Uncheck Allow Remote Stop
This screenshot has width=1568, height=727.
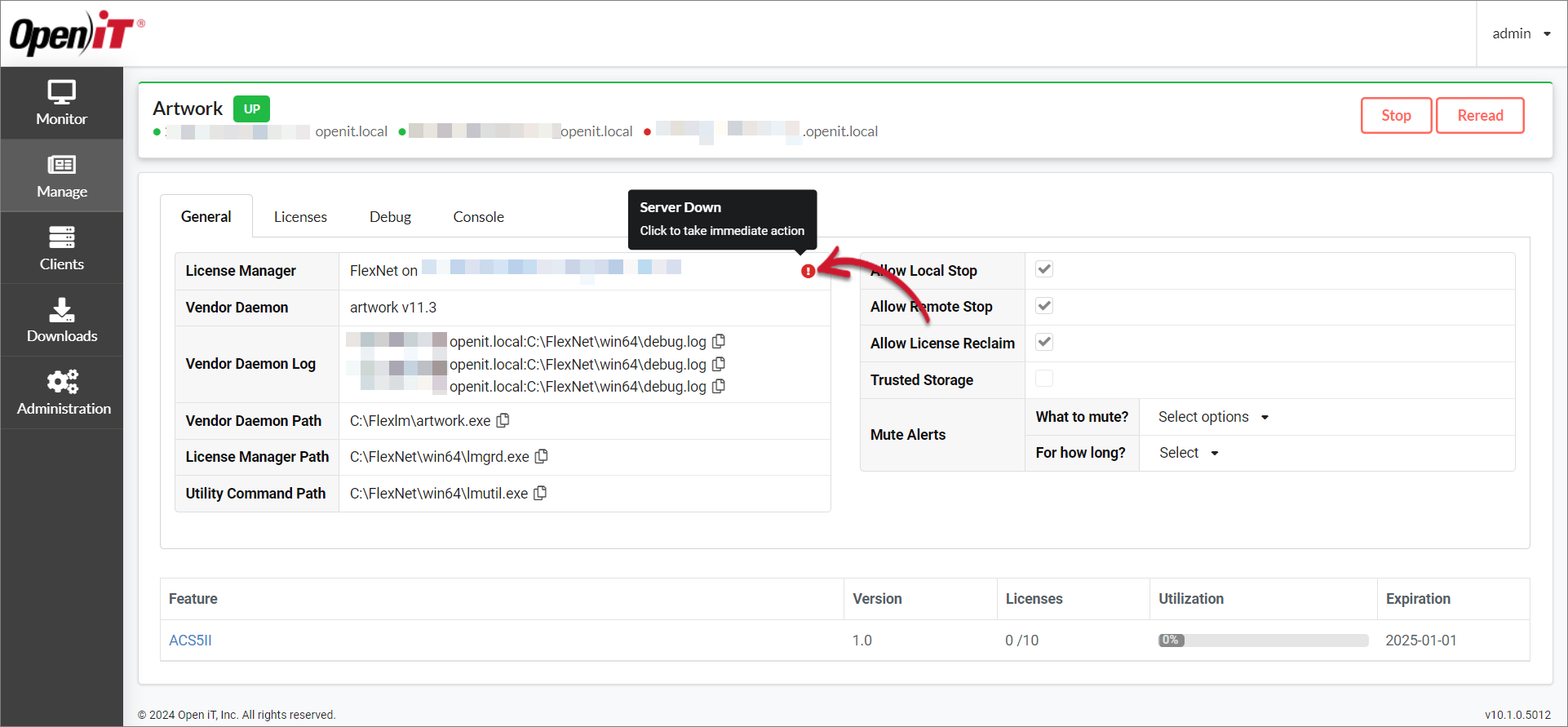[x=1044, y=306]
